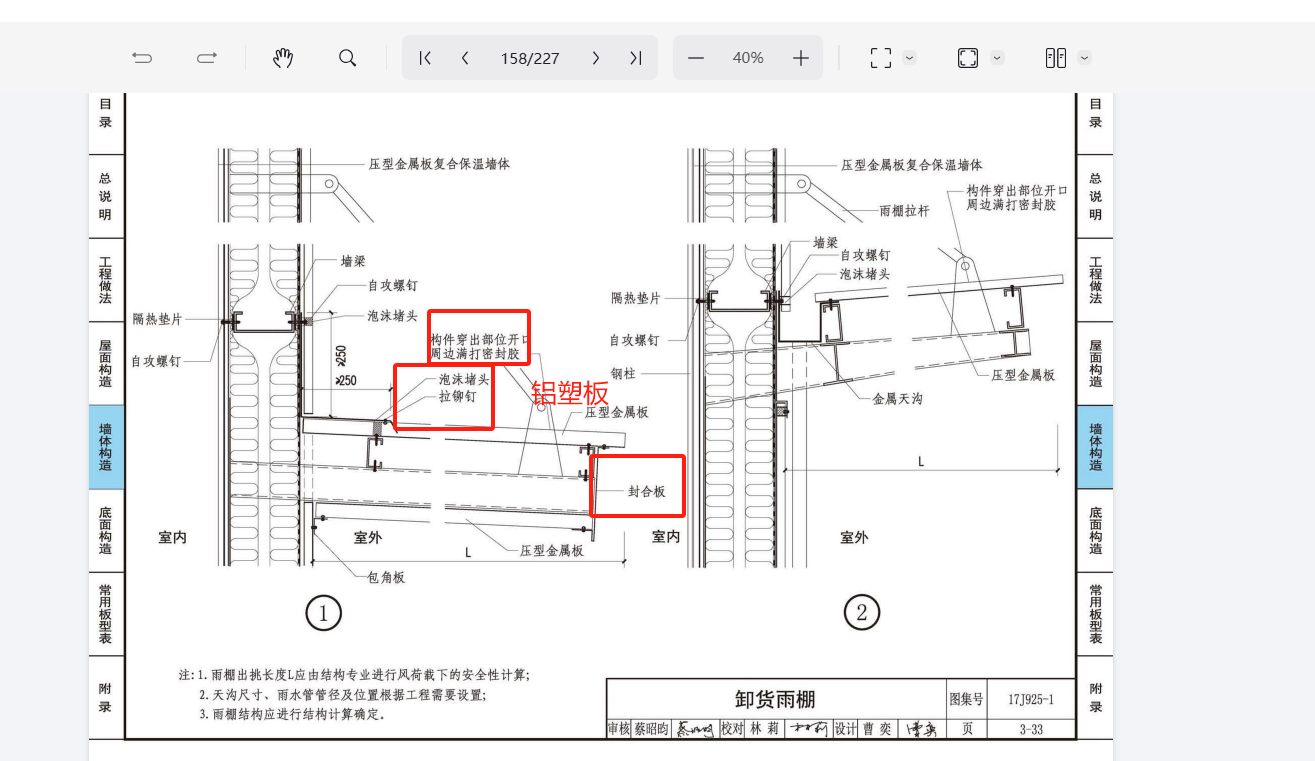Click the 蔡昭昀 name in the title block
1315x761 pixels.
[650, 730]
